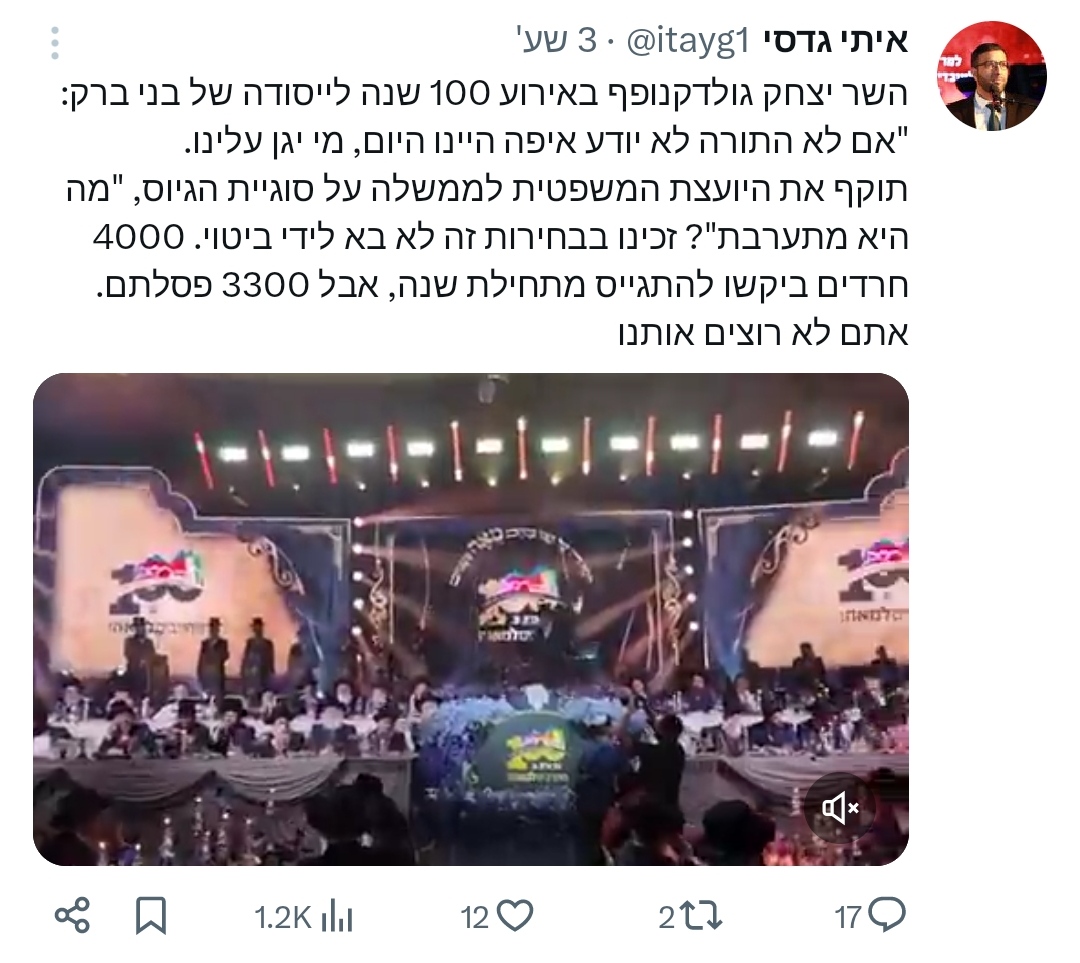Like the tweet with the heart icon
The image size is (1080, 963).
tap(515, 916)
